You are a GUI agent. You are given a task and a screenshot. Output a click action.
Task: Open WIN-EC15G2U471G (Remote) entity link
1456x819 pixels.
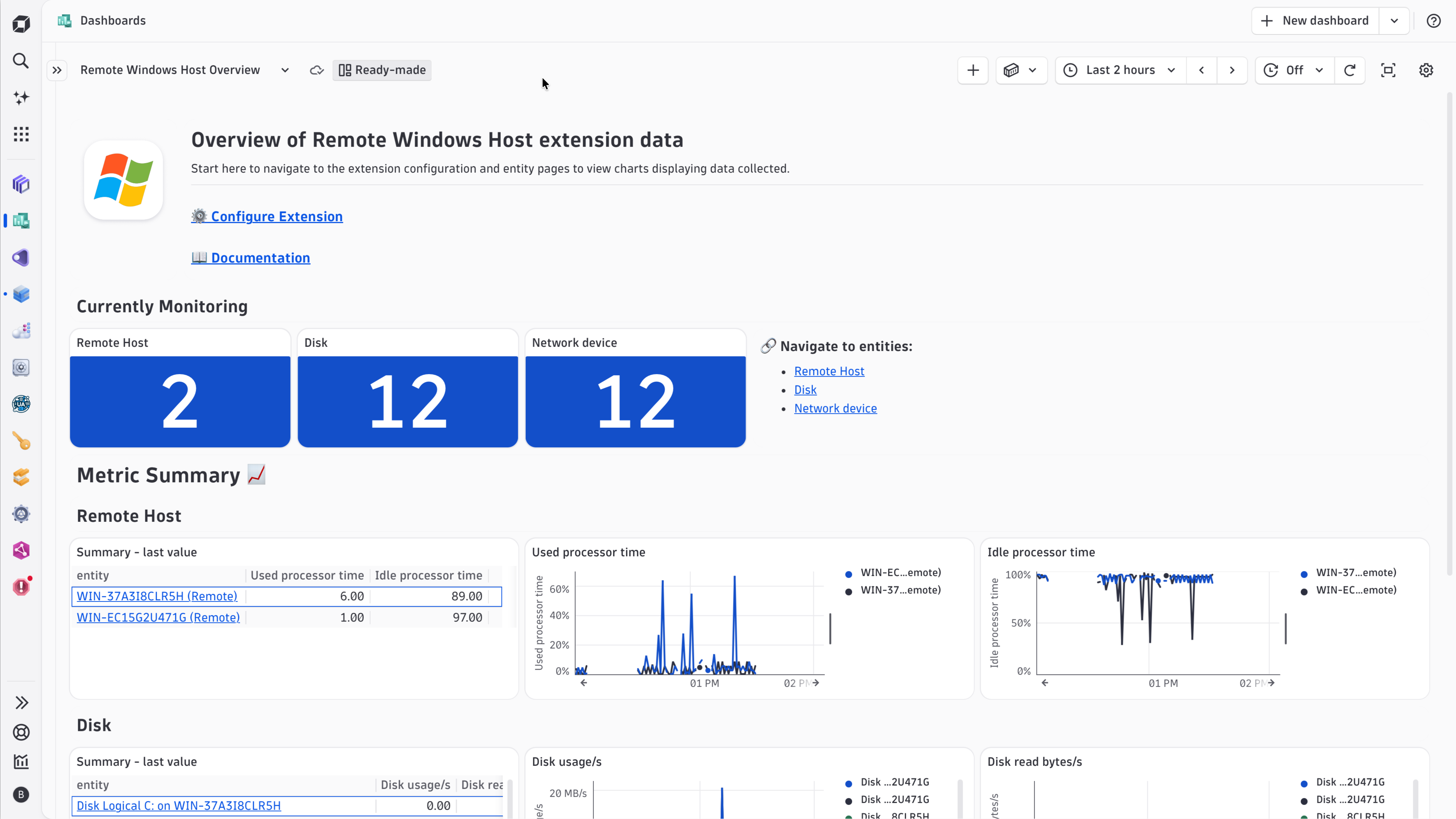[158, 617]
